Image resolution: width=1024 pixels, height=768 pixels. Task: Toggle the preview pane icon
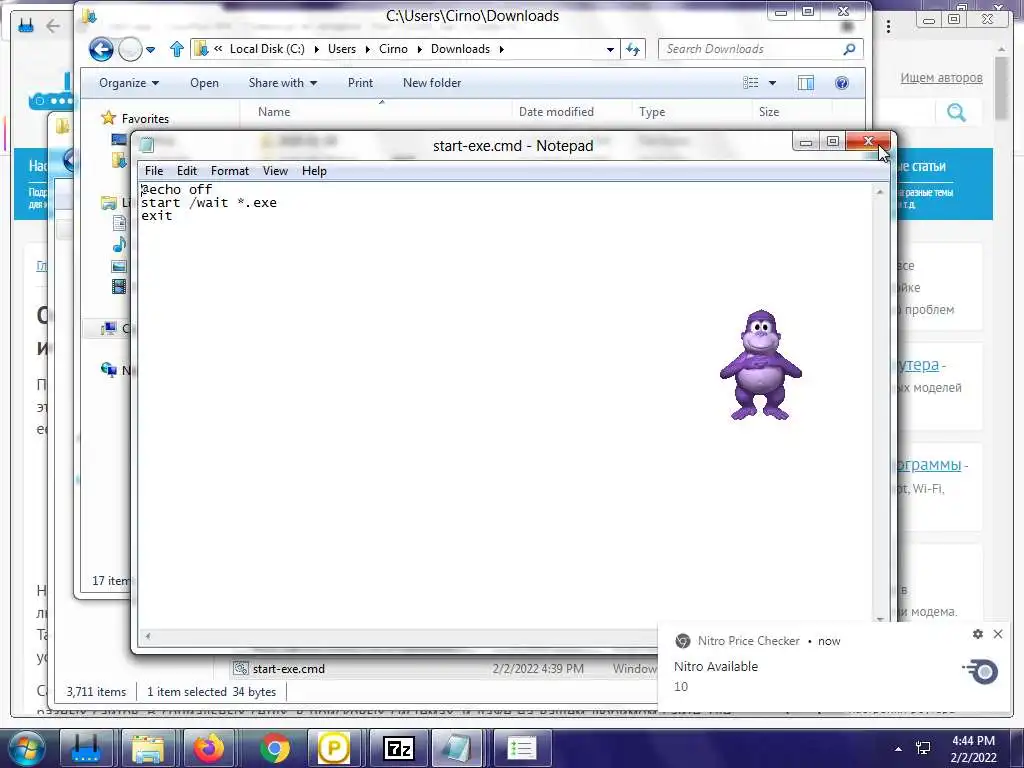tap(806, 83)
